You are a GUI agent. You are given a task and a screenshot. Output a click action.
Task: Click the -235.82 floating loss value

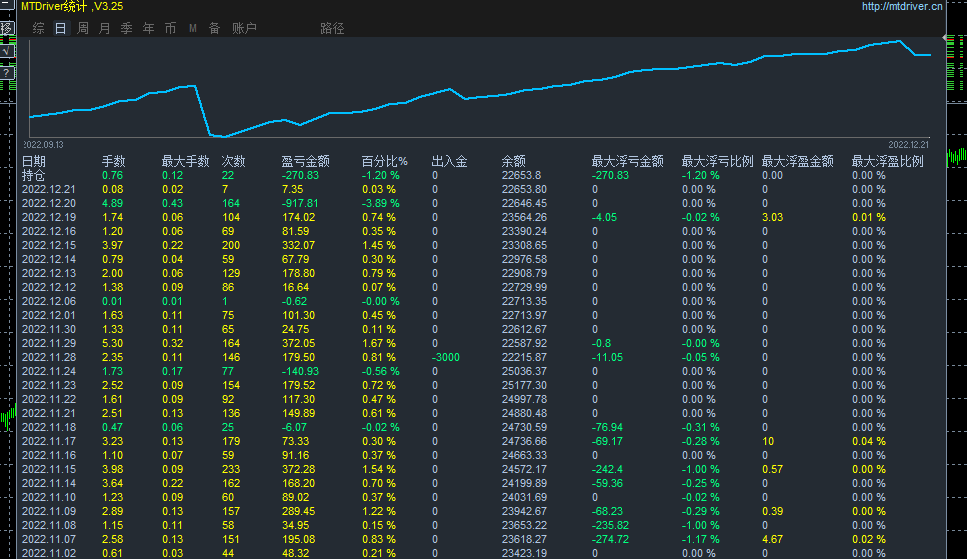[x=611, y=526]
